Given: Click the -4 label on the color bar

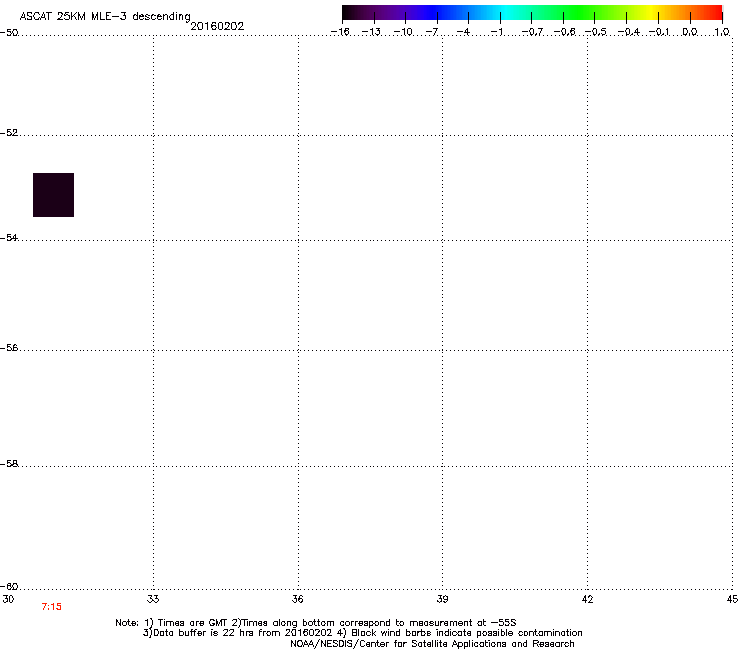Looking at the screenshot, I should (463, 32).
